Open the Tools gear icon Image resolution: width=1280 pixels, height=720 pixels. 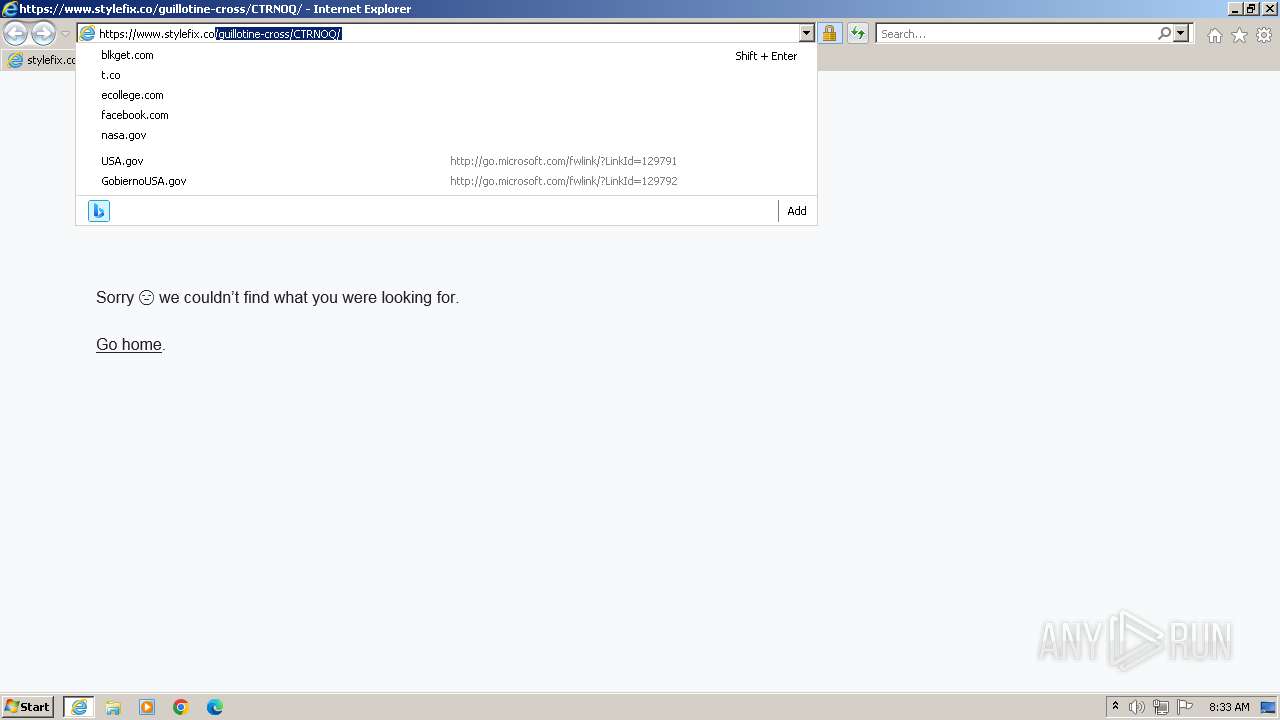click(x=1264, y=35)
